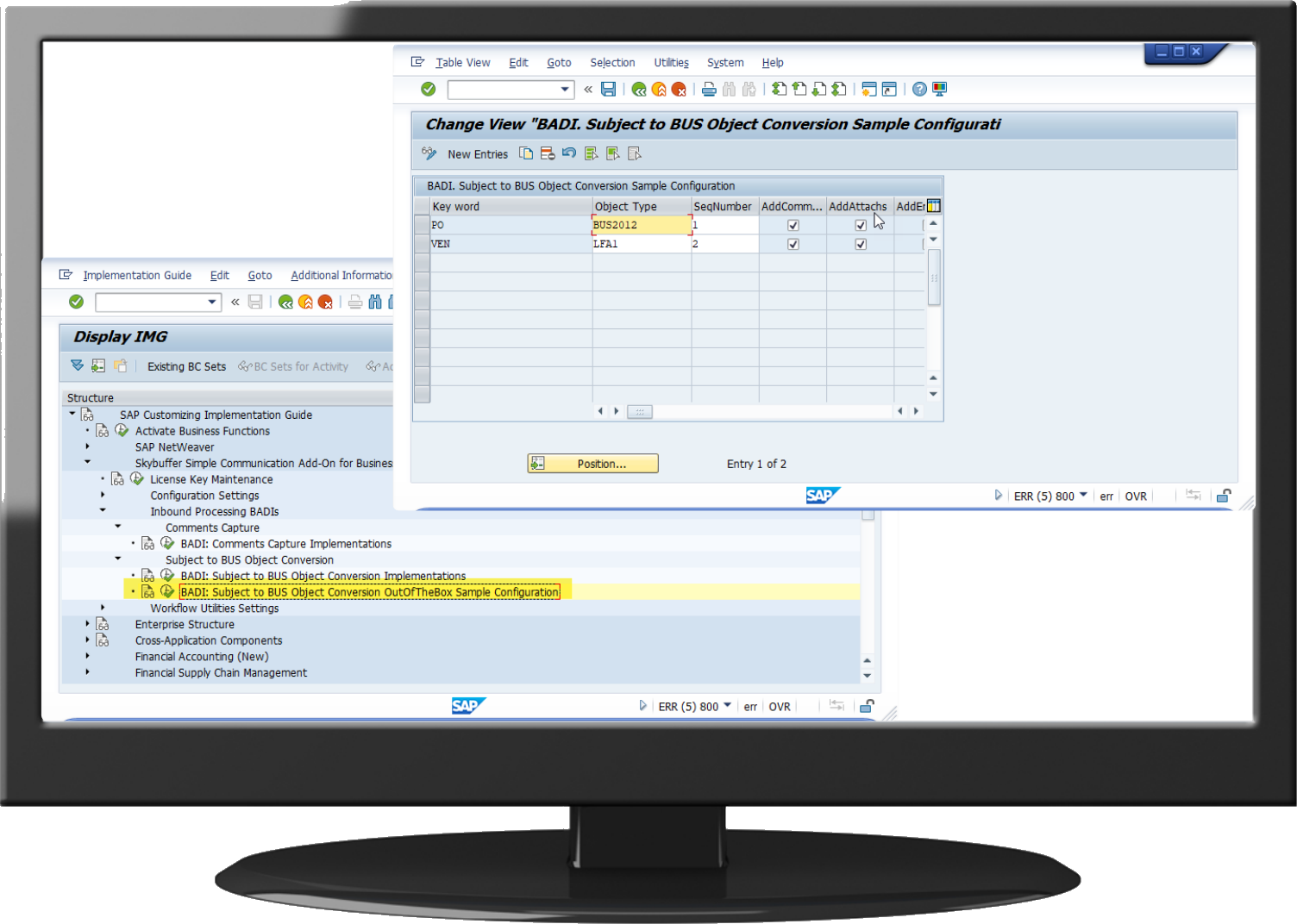Open table column configuration icon
The height and width of the screenshot is (924, 1297).
pos(933,206)
